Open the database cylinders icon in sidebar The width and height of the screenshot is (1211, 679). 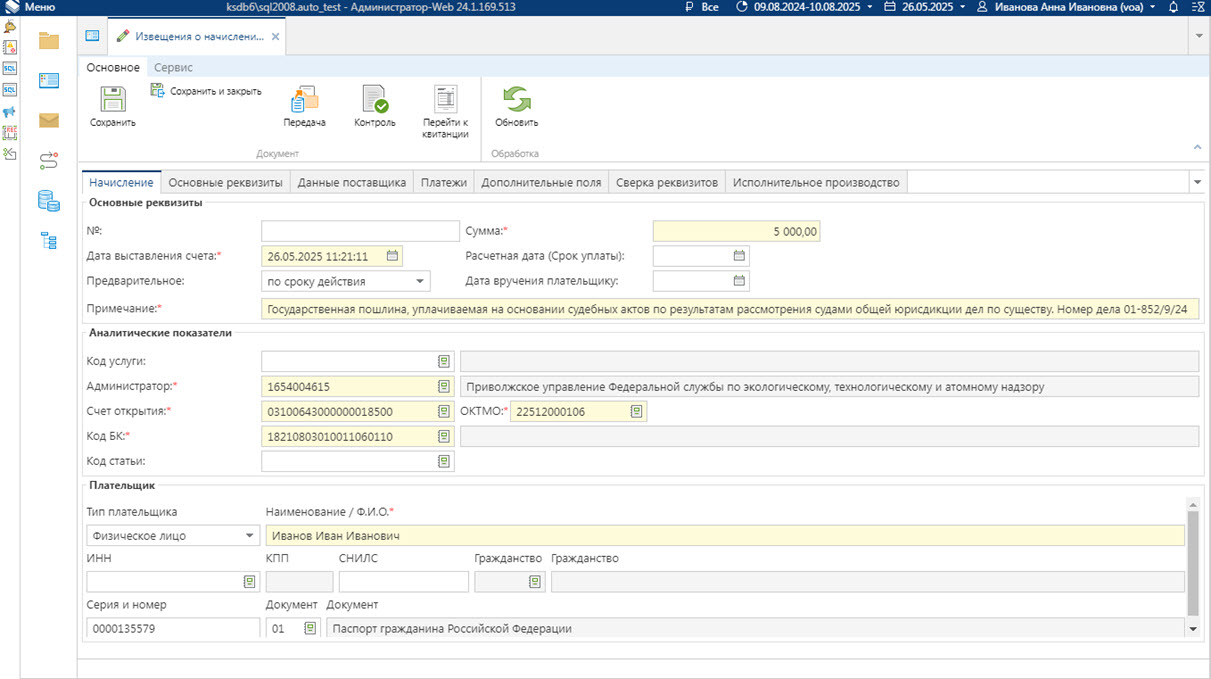(x=49, y=200)
